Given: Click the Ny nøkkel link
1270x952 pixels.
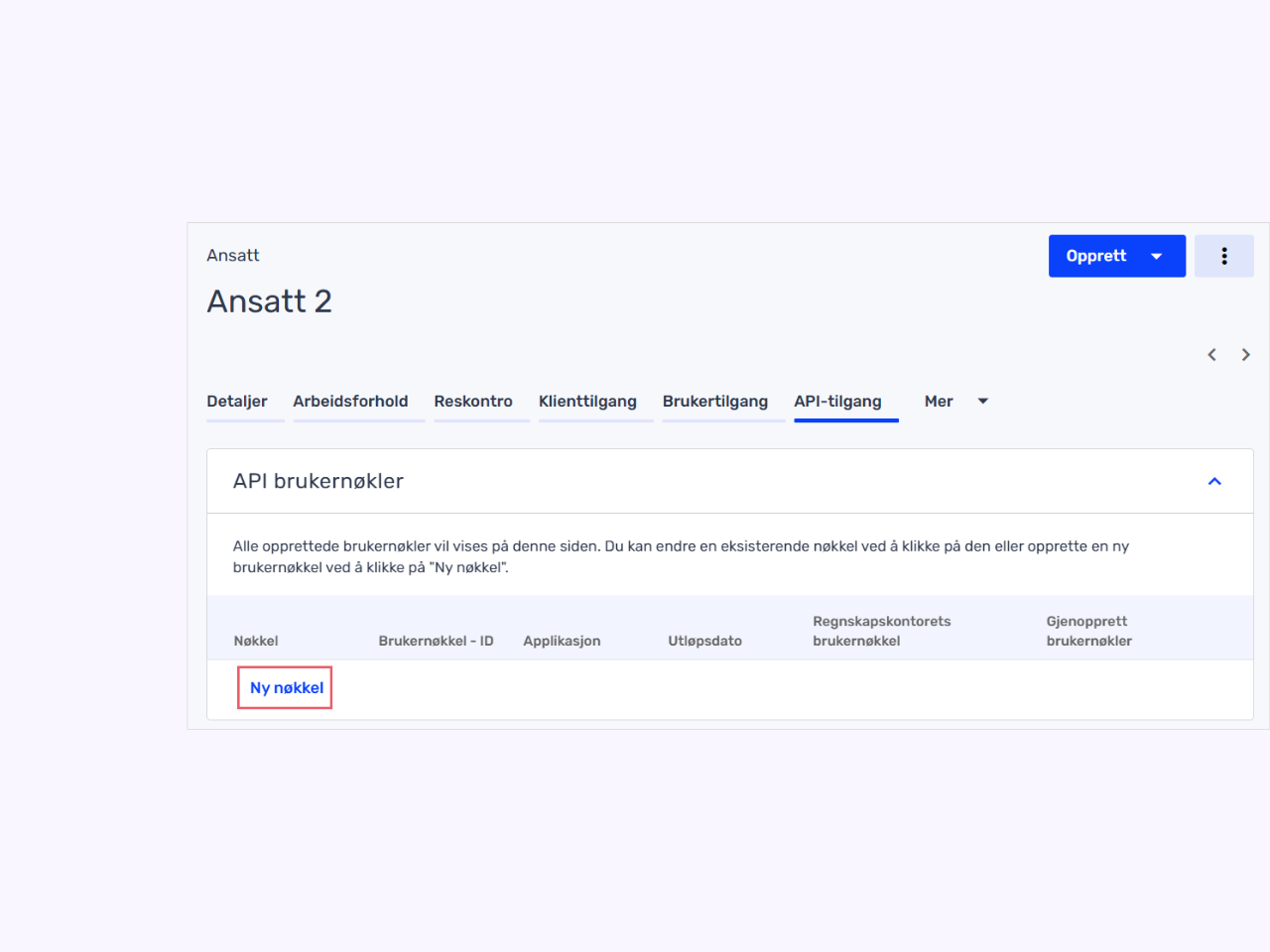Looking at the screenshot, I should click(287, 688).
